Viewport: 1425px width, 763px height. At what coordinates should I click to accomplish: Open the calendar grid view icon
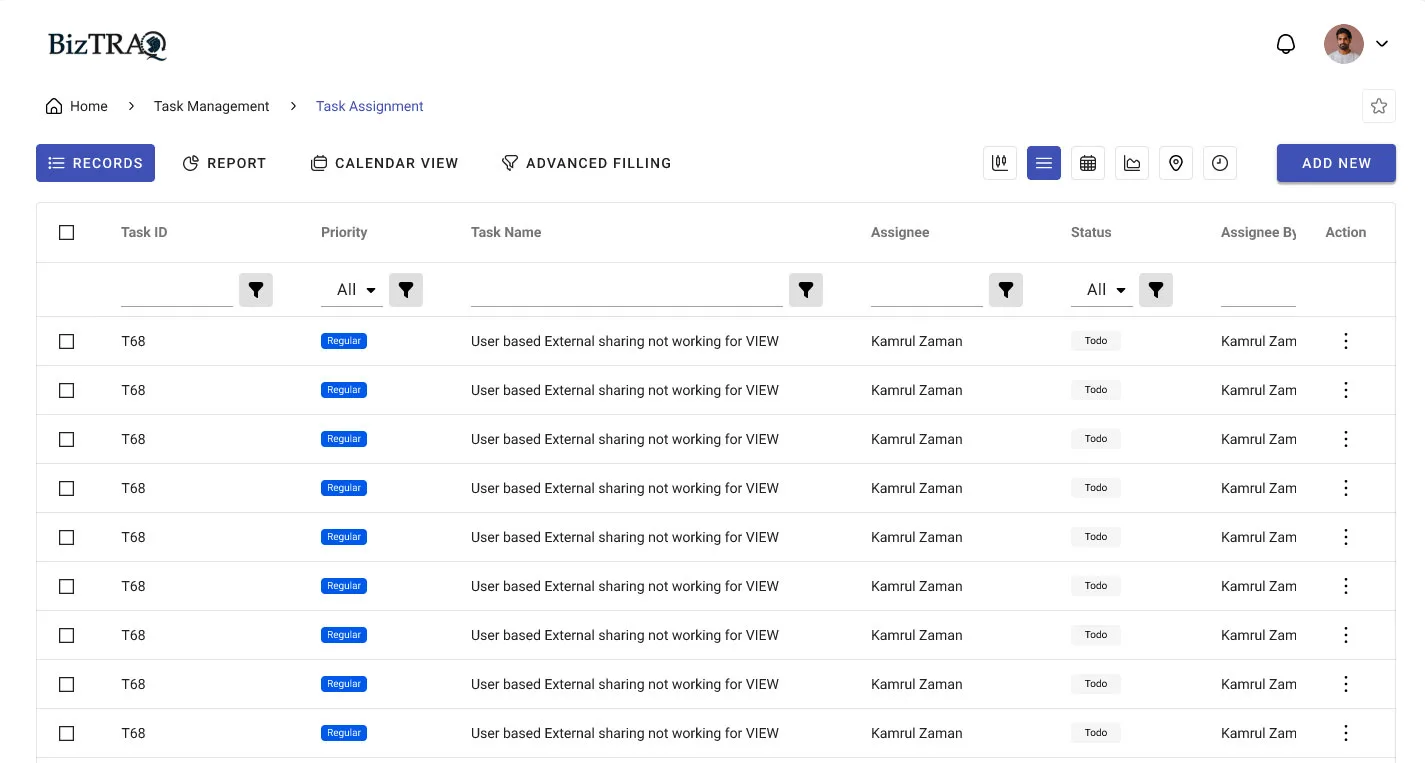[x=1088, y=163]
